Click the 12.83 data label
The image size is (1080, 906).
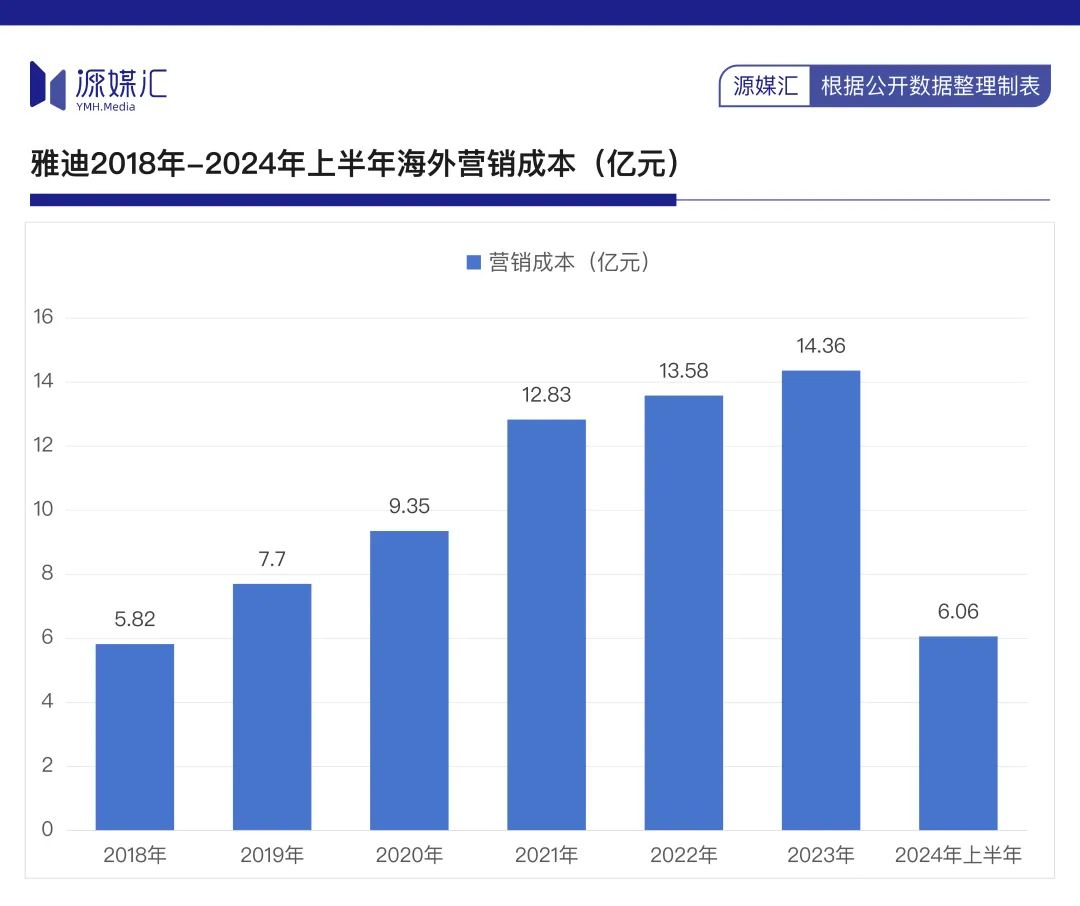pyautogui.click(x=546, y=395)
